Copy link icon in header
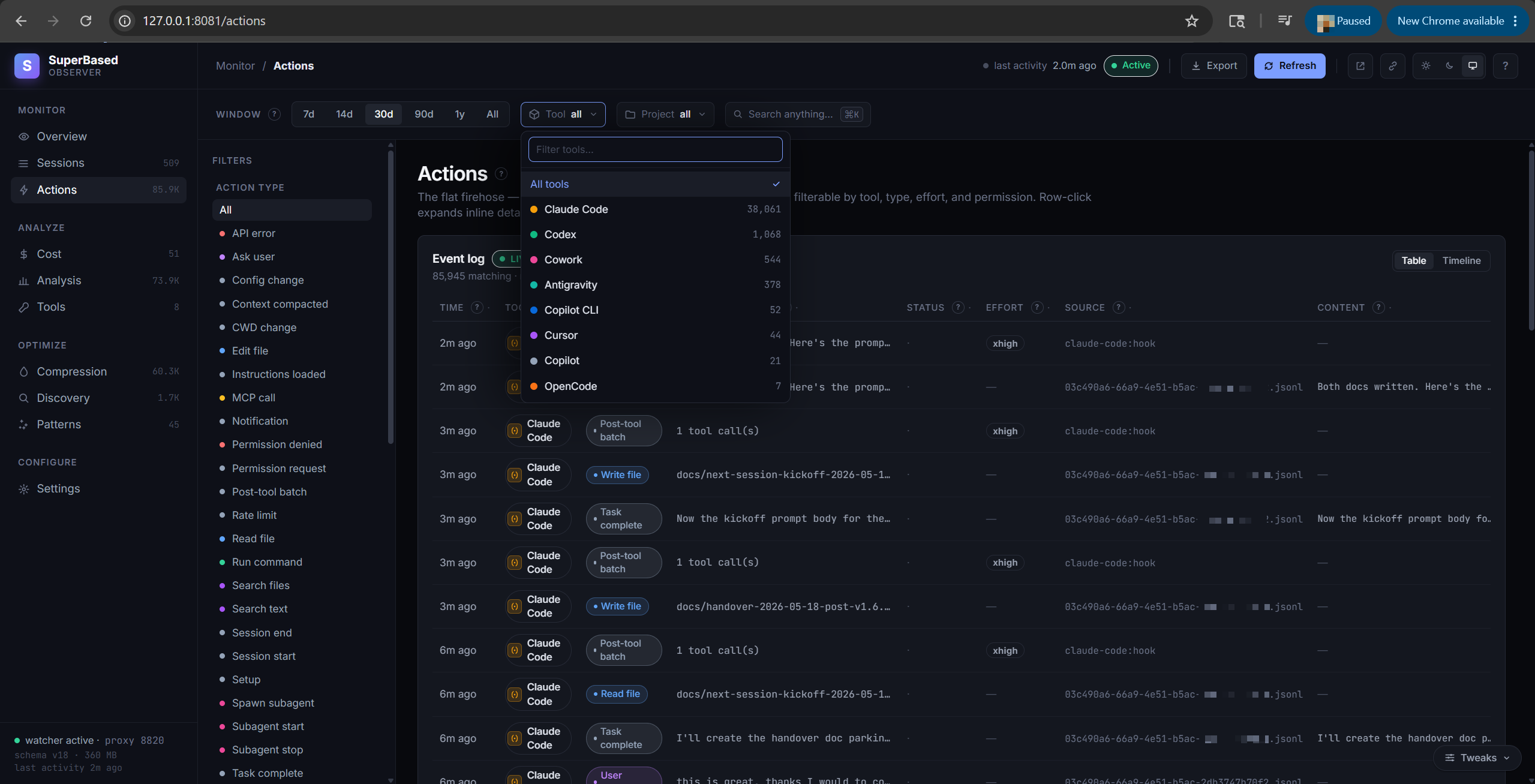1535x784 pixels. (1393, 66)
